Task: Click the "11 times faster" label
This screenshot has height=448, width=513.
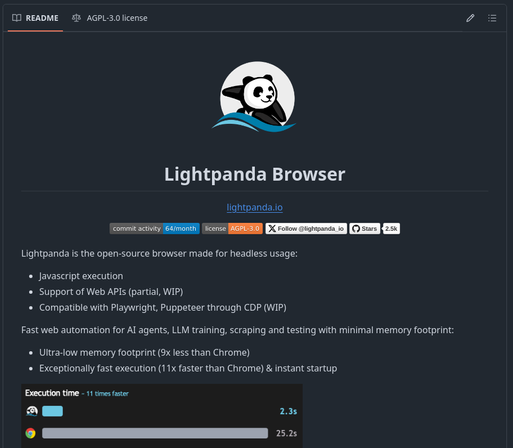Action: point(107,394)
